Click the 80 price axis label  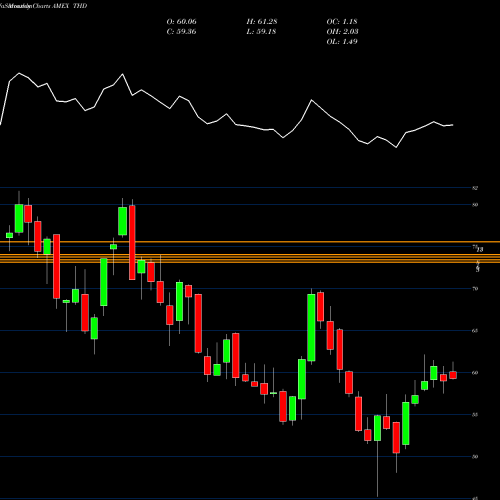pyautogui.click(x=475, y=205)
